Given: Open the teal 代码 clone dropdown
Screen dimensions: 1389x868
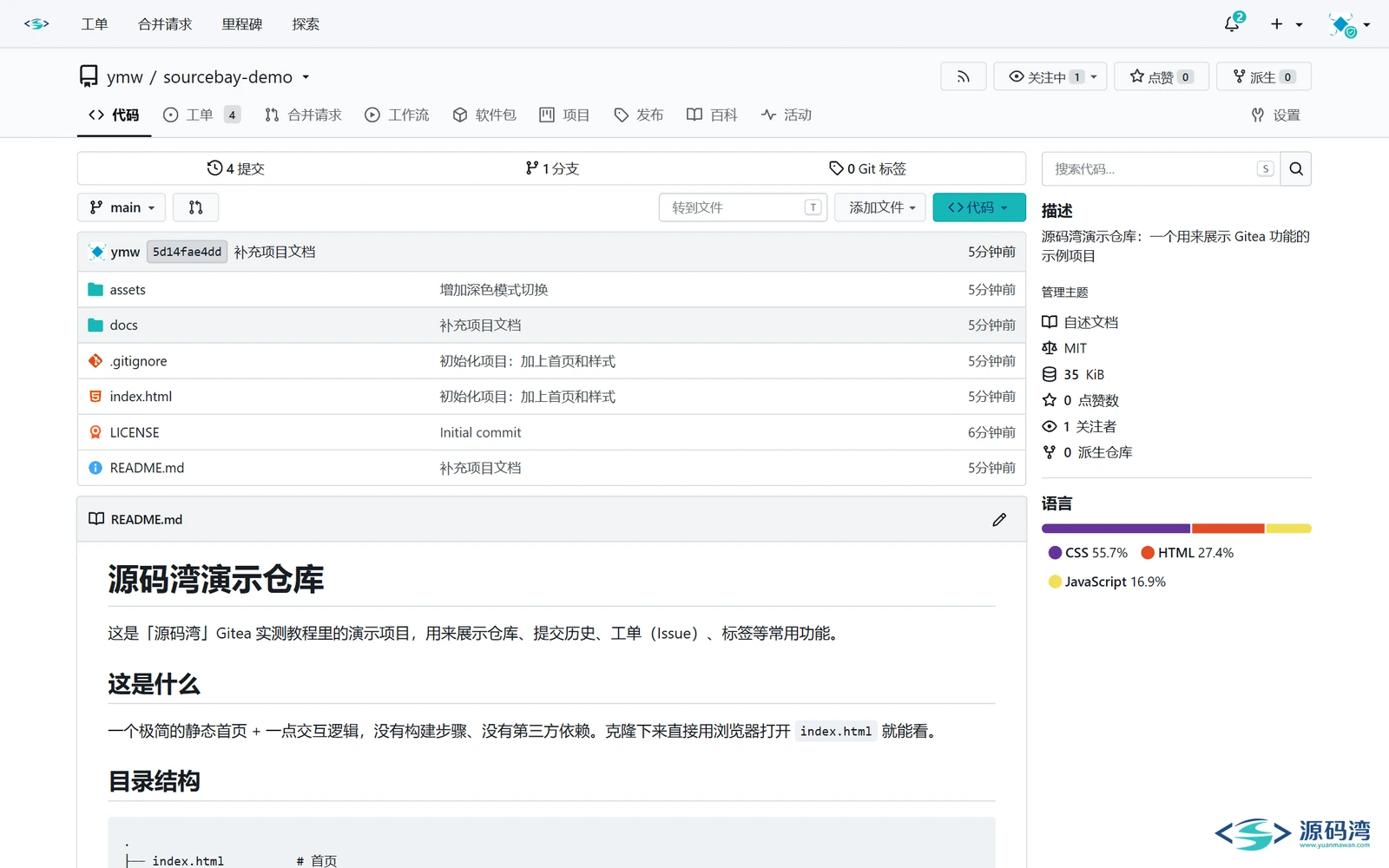Looking at the screenshot, I should [x=979, y=207].
